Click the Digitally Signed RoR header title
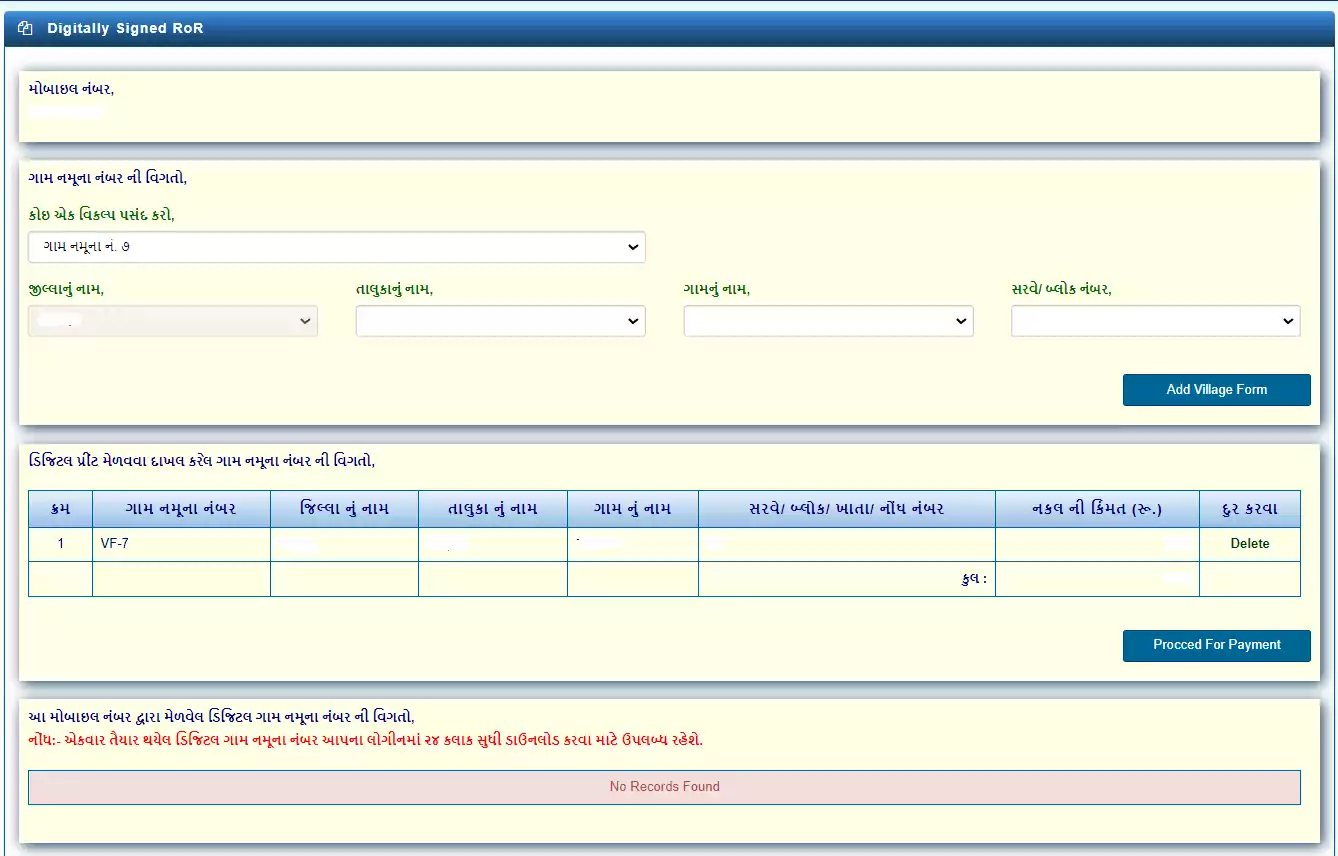The height and width of the screenshot is (856, 1338). coord(125,29)
